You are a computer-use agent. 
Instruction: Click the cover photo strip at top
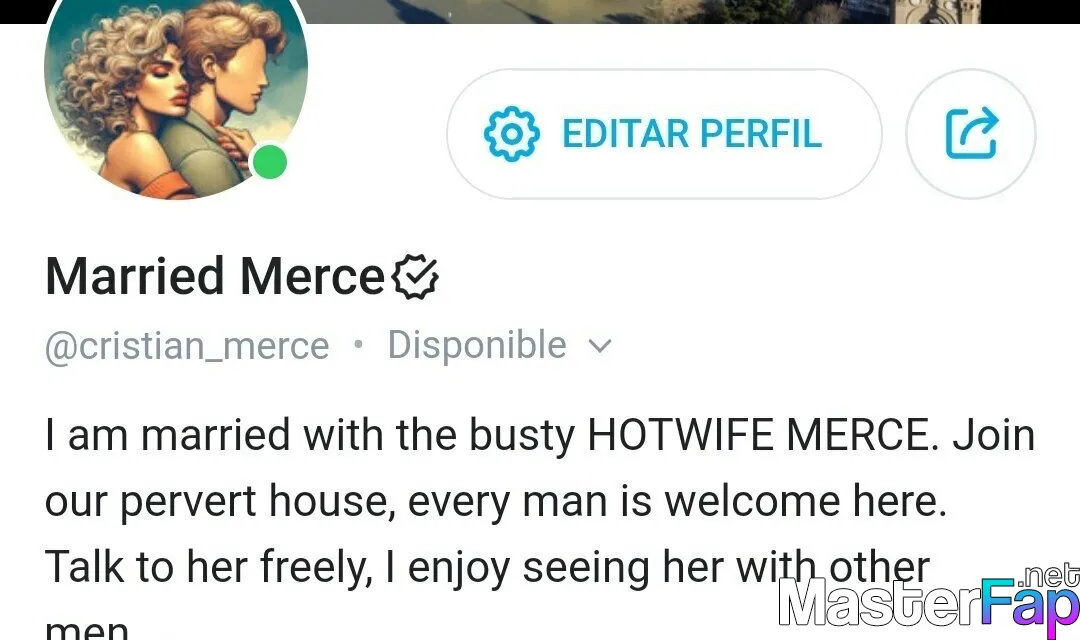pyautogui.click(x=641, y=11)
